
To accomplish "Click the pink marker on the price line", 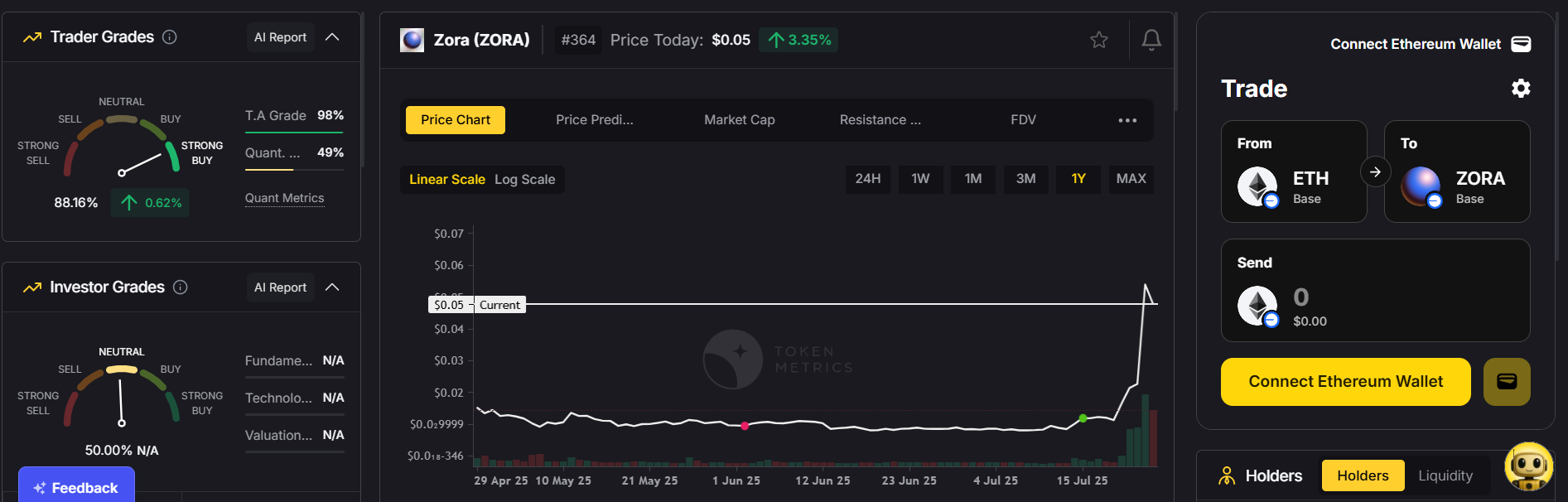I will pos(745,426).
